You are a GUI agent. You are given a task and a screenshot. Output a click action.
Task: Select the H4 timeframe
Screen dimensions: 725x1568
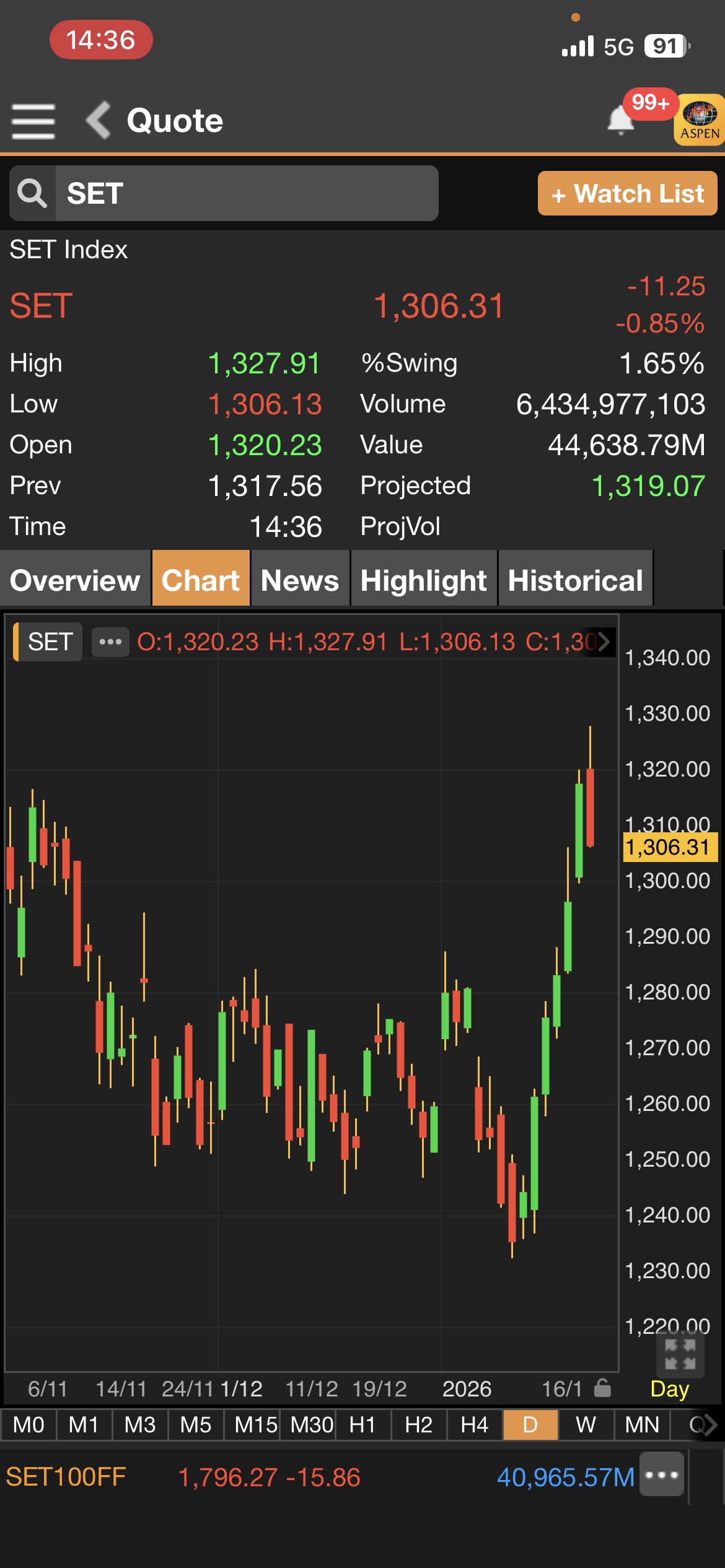coord(474,1425)
